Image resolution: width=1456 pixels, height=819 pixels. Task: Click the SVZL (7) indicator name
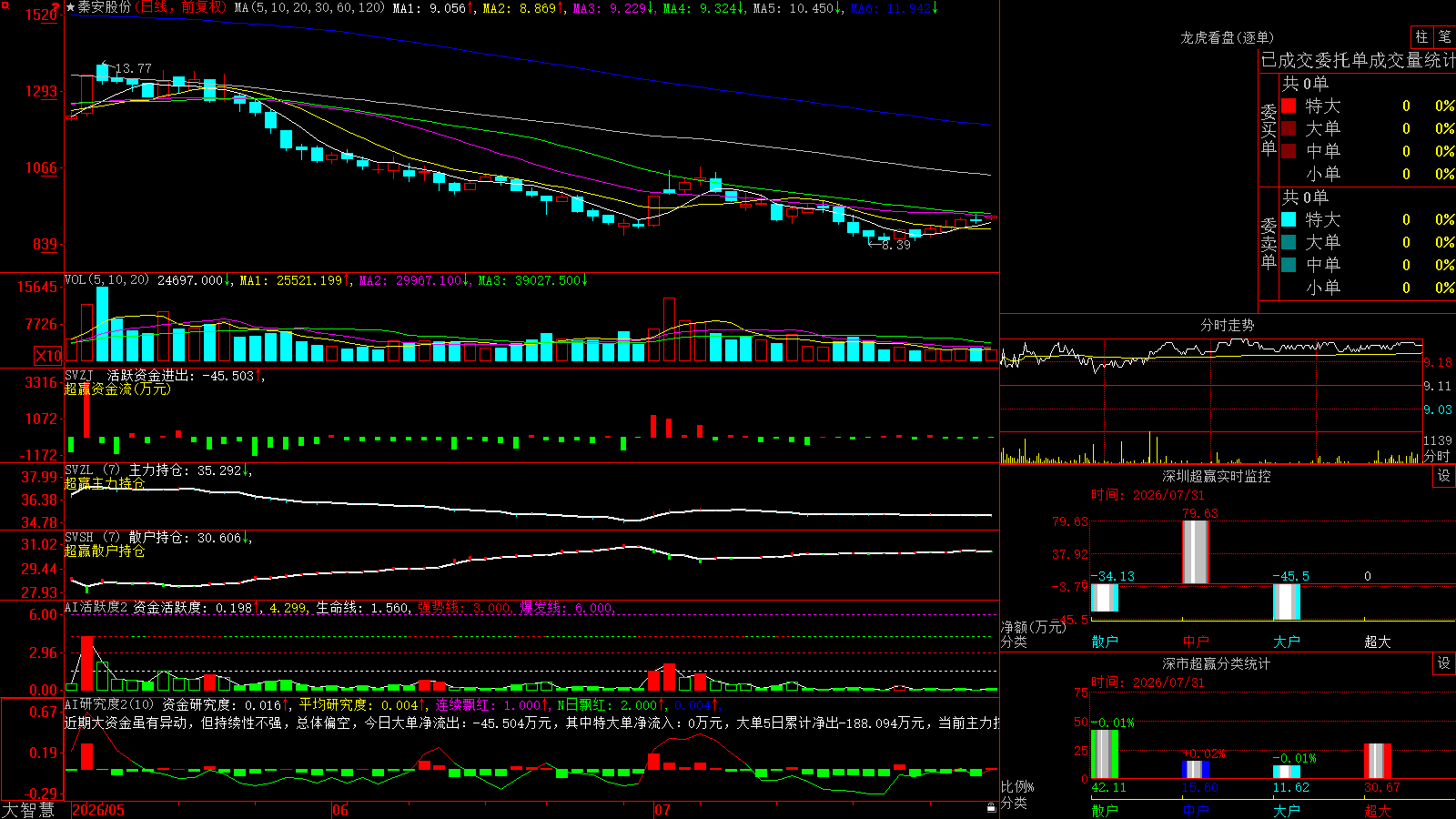coord(92,470)
